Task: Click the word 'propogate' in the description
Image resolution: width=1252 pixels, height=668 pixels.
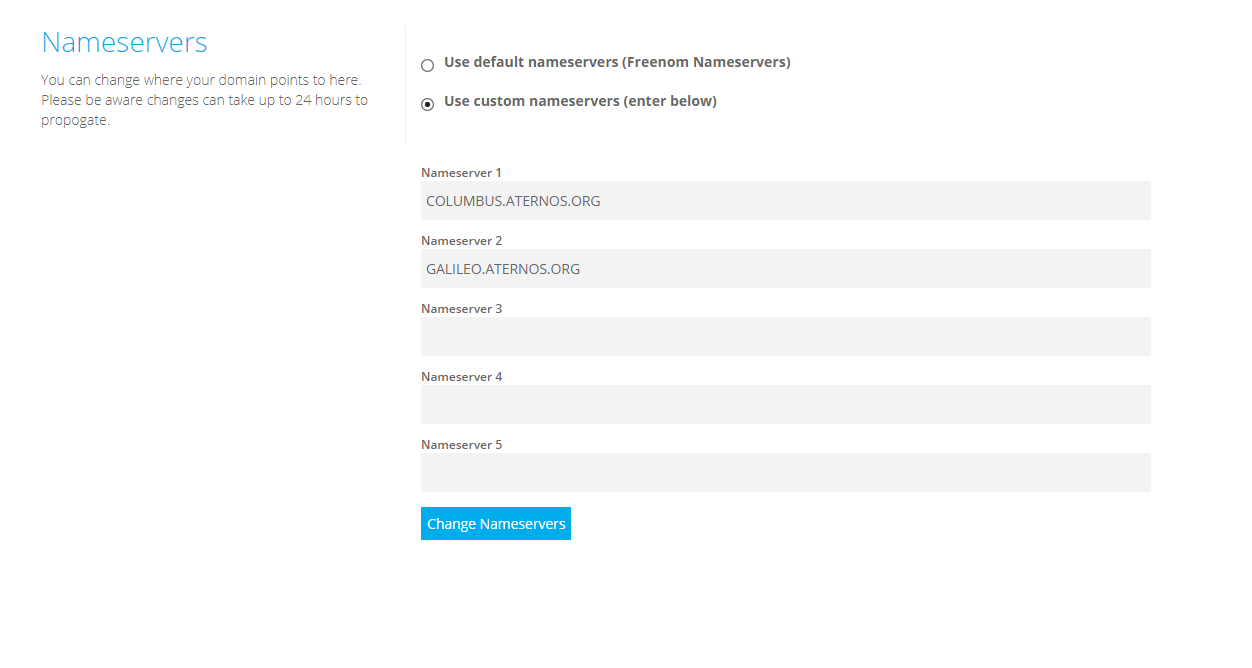Action: [73, 121]
